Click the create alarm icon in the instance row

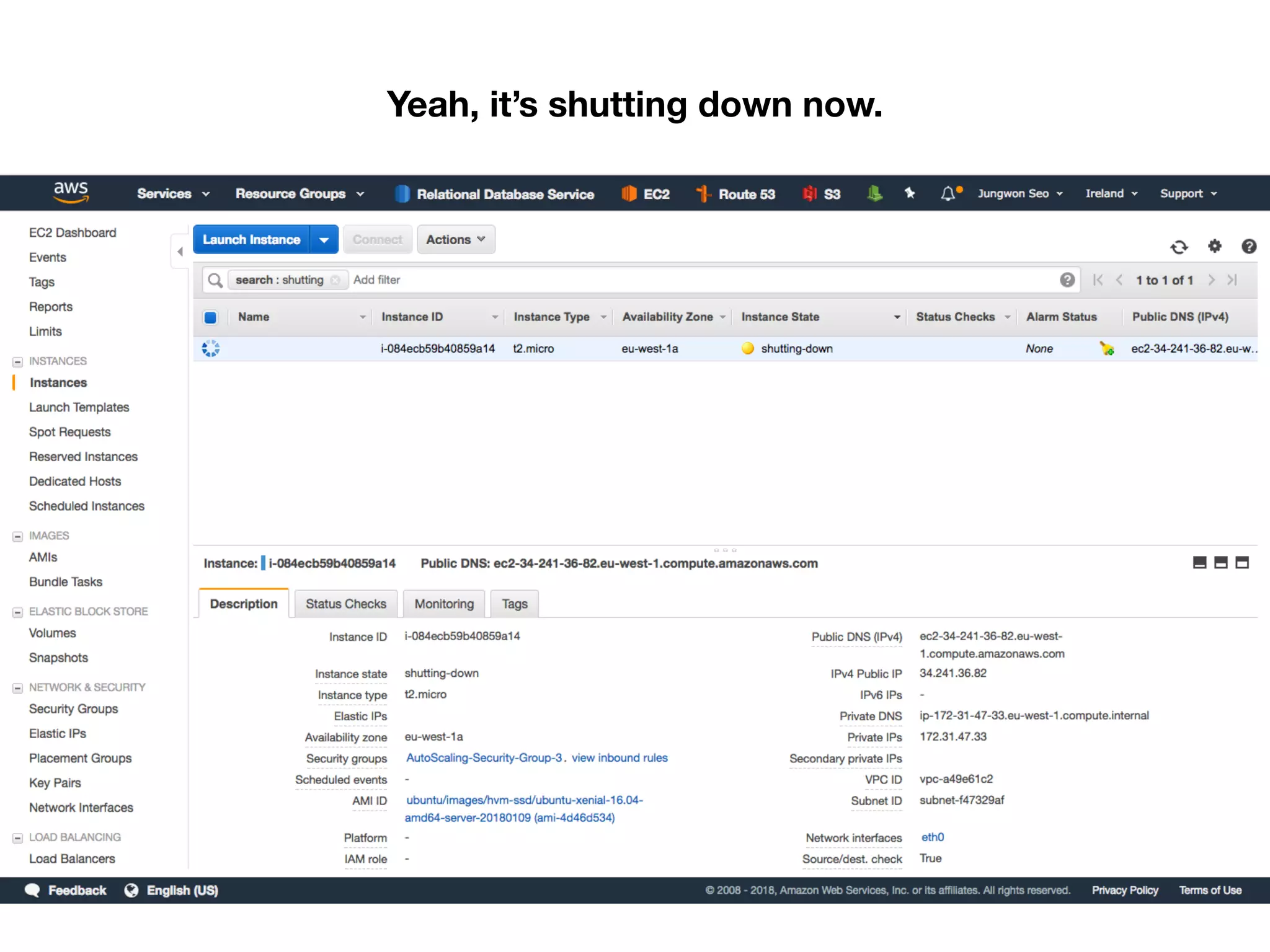click(x=1107, y=348)
